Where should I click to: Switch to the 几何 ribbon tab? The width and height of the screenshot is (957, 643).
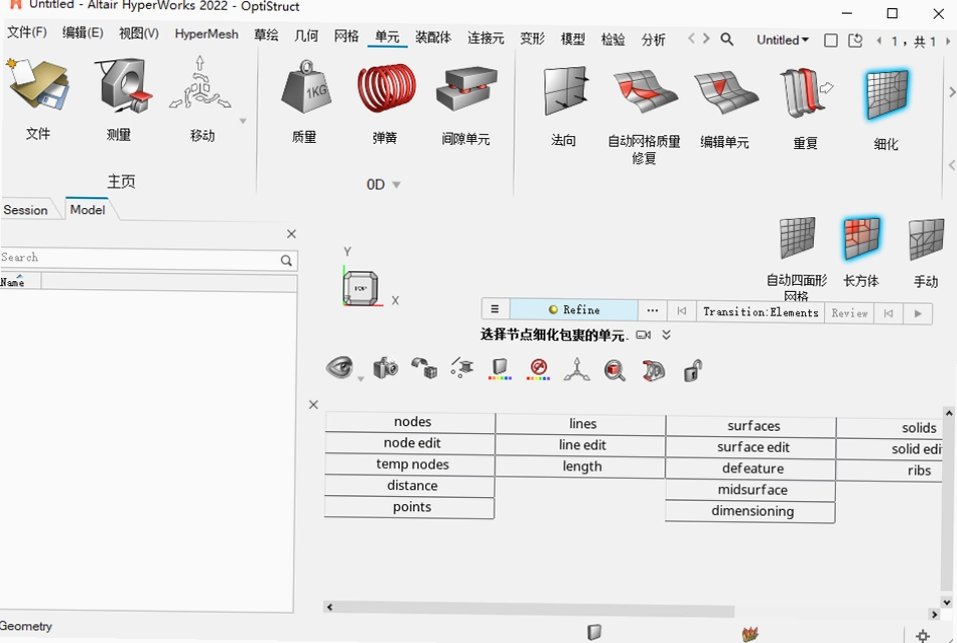coord(306,36)
